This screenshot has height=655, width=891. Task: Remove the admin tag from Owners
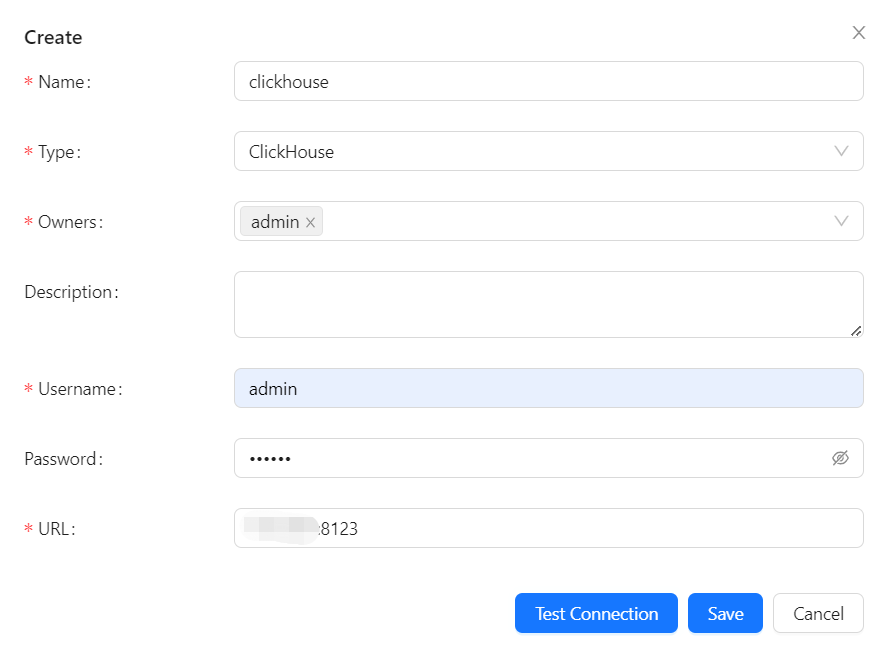pos(311,221)
